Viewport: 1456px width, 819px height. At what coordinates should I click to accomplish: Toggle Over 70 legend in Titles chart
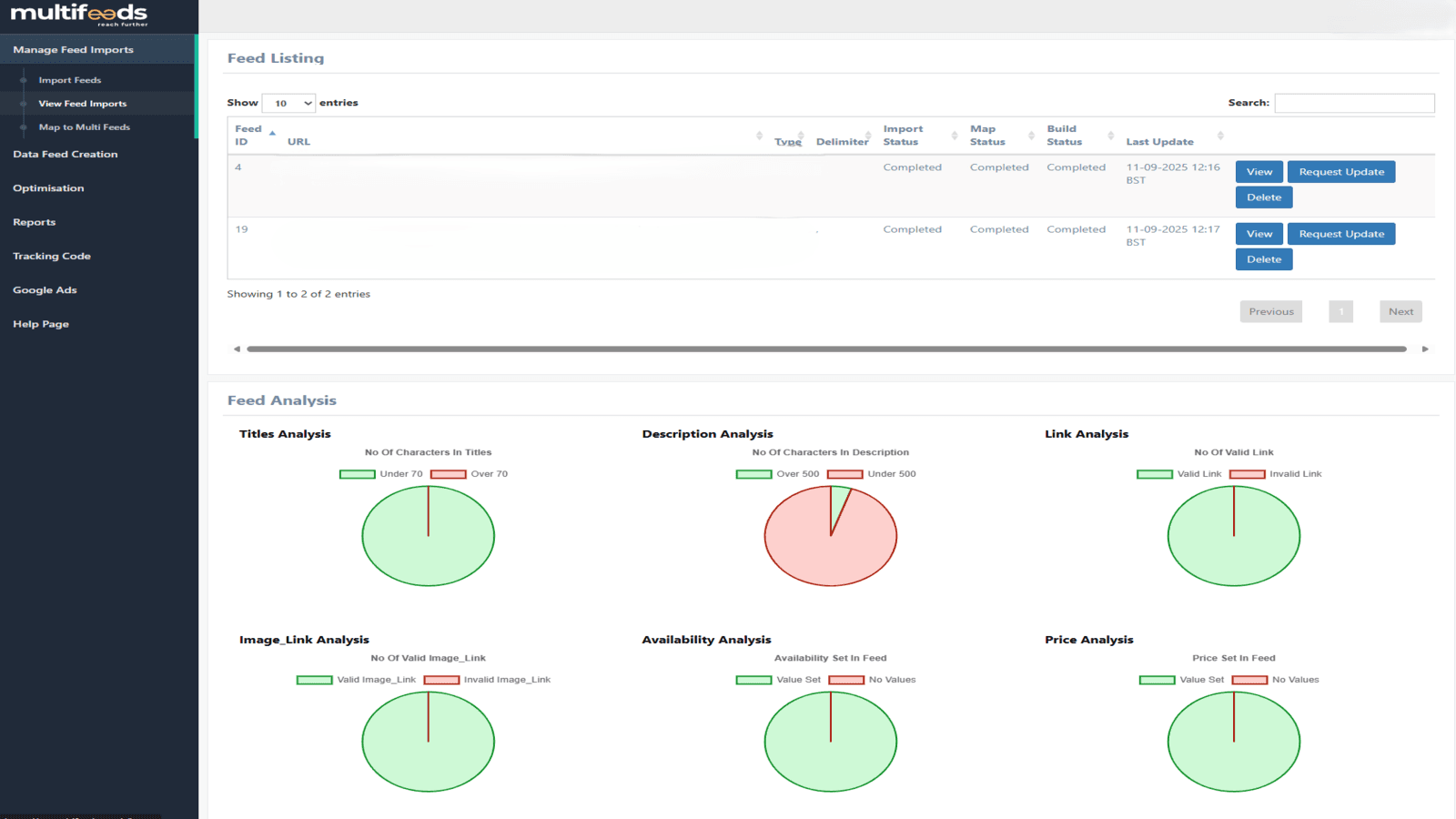point(470,474)
